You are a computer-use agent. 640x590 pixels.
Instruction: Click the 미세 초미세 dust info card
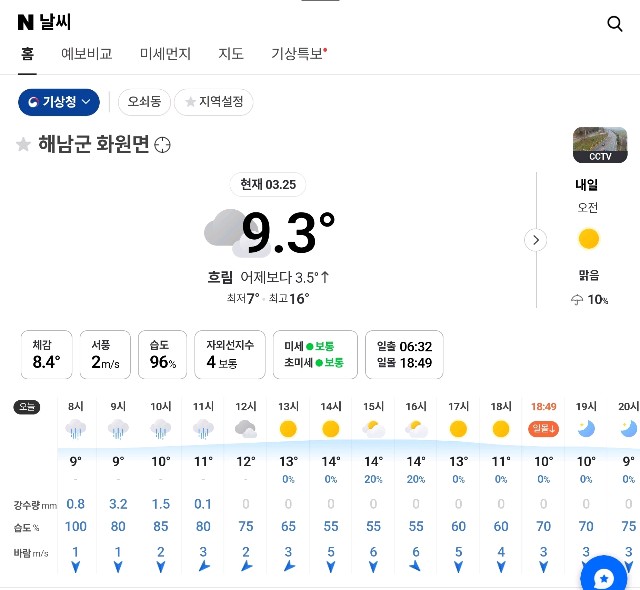tap(315, 354)
